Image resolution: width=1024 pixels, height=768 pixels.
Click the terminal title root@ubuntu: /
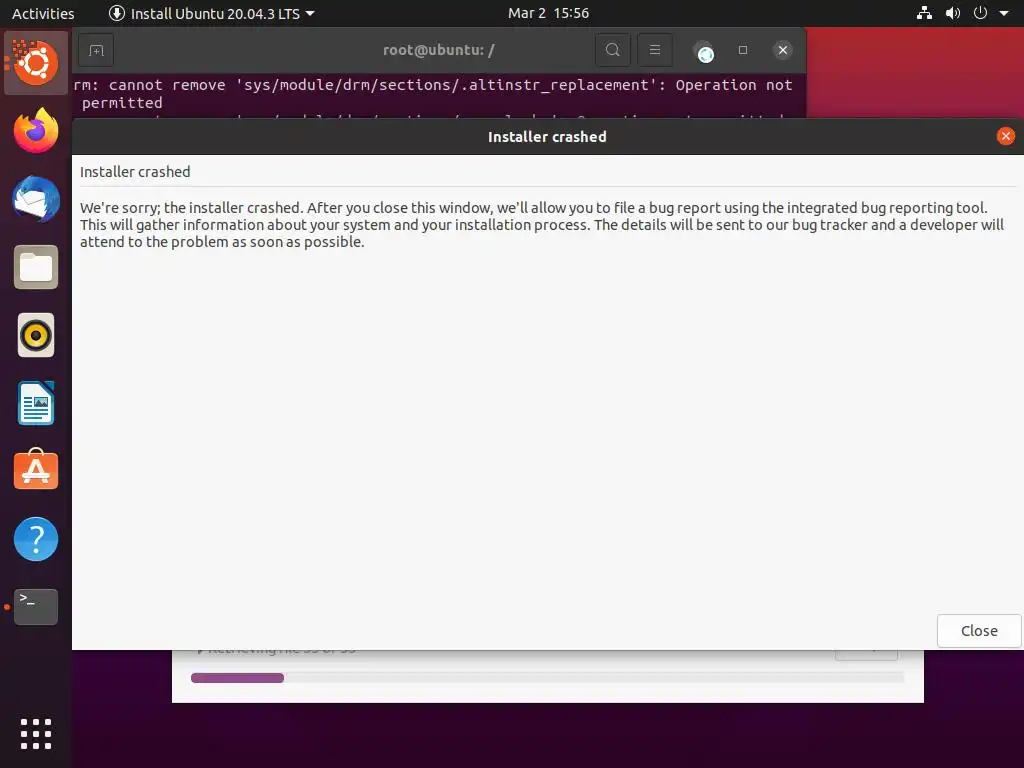(x=438, y=50)
